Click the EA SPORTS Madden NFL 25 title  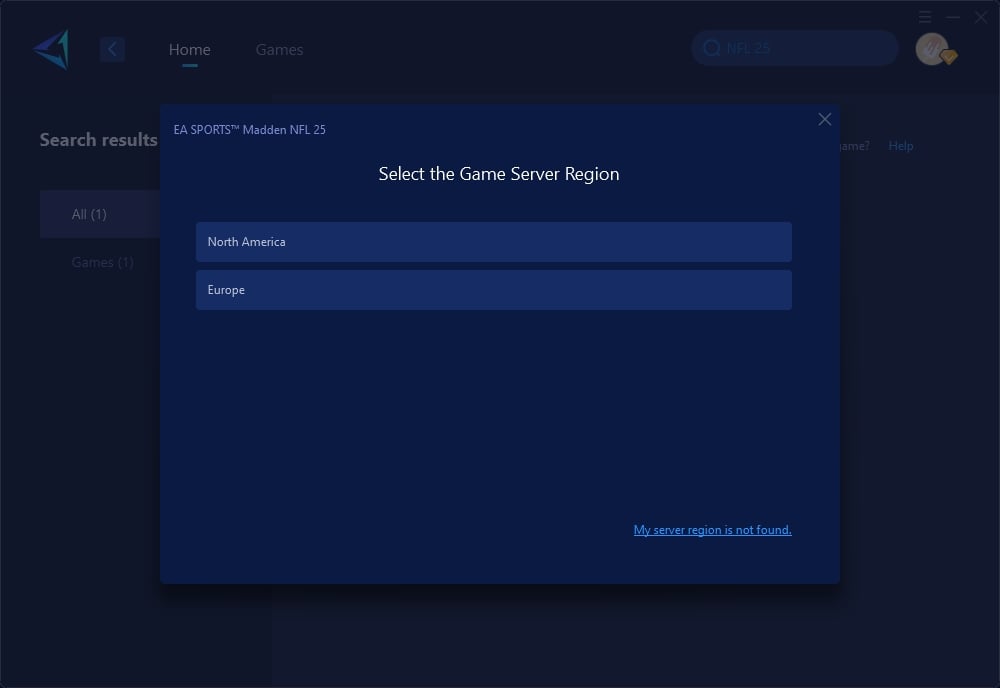(x=249, y=129)
